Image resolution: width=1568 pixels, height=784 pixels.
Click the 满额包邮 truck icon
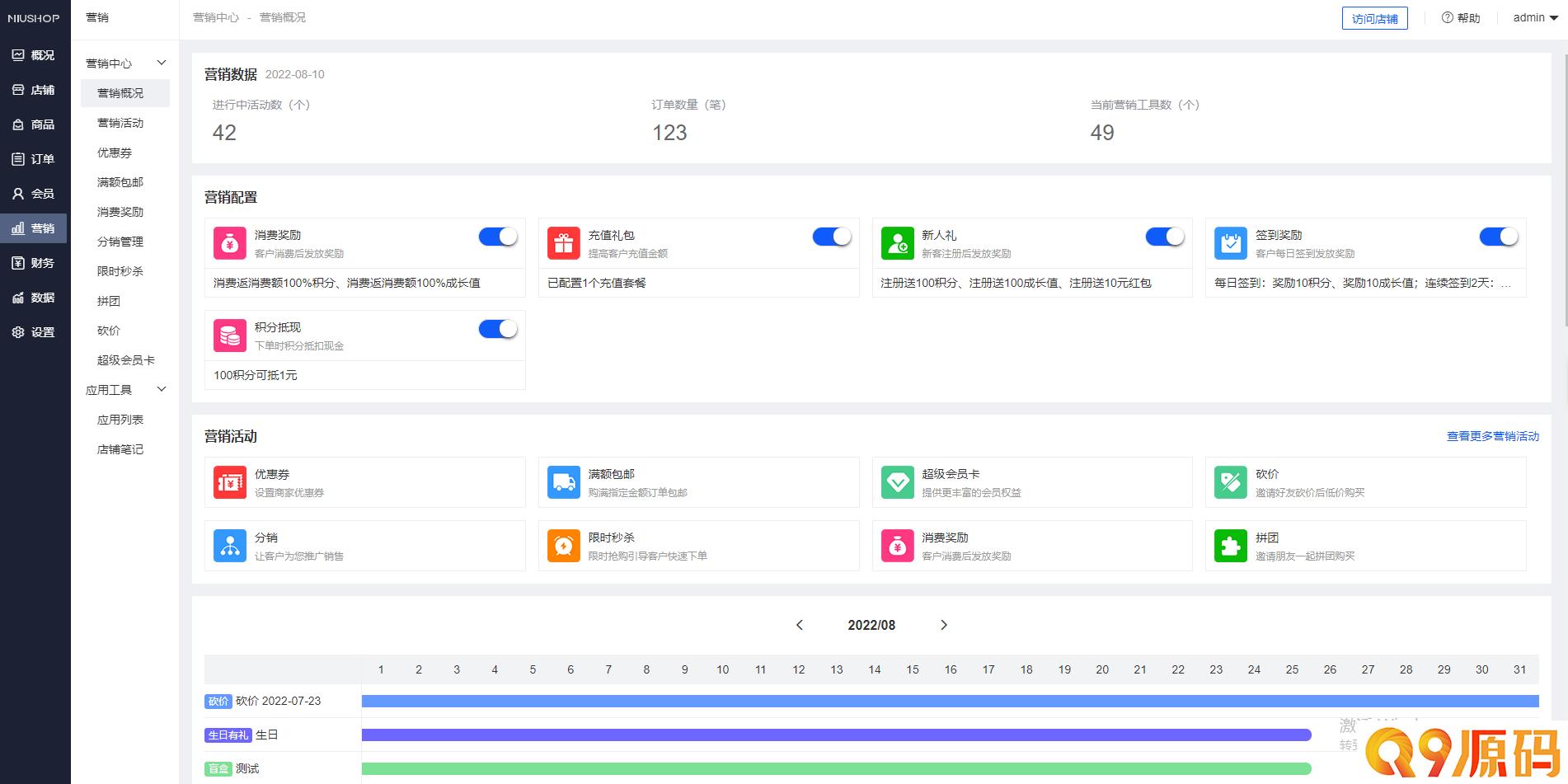tap(564, 482)
